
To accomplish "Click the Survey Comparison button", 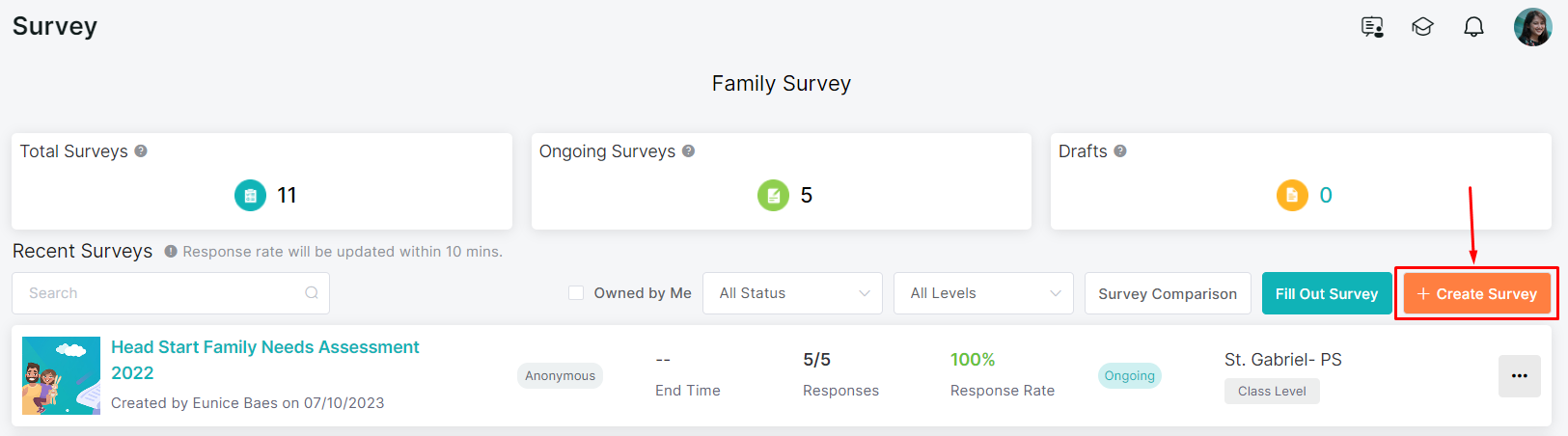I will click(1168, 293).
